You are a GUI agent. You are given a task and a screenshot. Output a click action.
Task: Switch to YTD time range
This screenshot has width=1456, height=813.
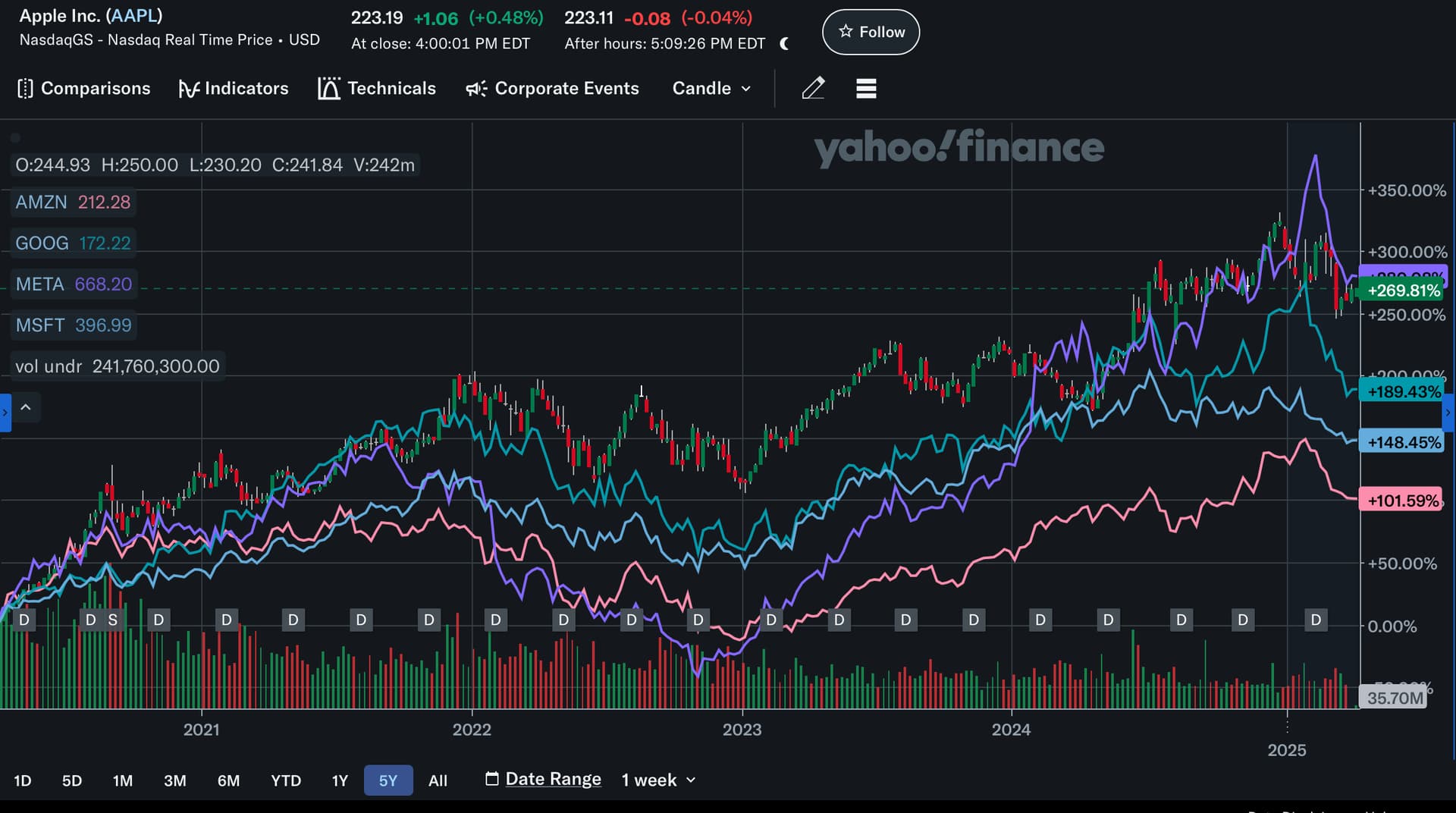tap(286, 780)
